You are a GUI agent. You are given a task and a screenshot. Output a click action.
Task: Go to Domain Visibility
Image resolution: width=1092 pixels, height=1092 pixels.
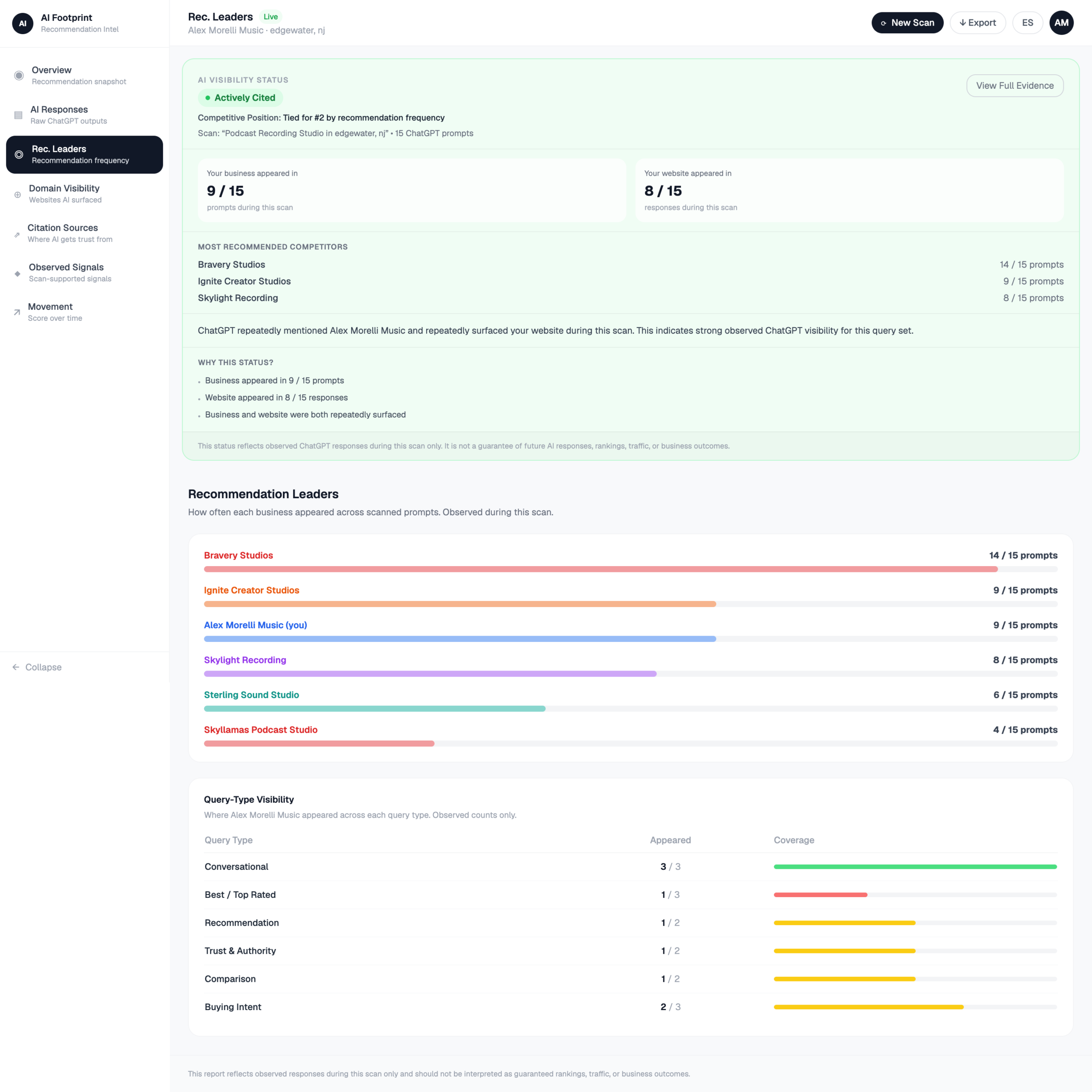coord(84,194)
